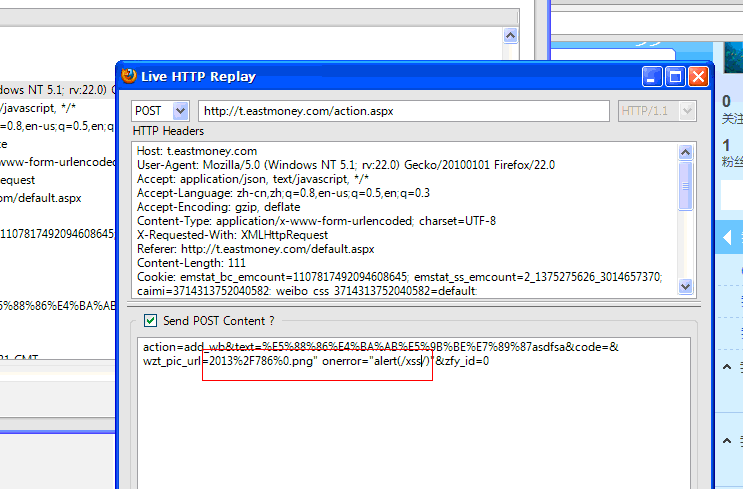This screenshot has height=489, width=743.
Task: Click the Content-Length: 111 line
Action: click(x=191, y=263)
